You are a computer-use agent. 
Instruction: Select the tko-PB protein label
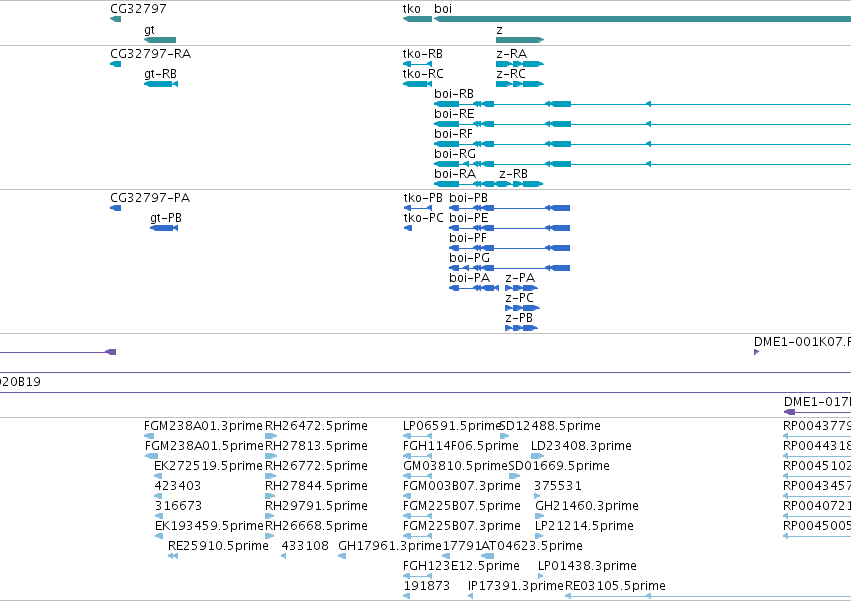(423, 198)
